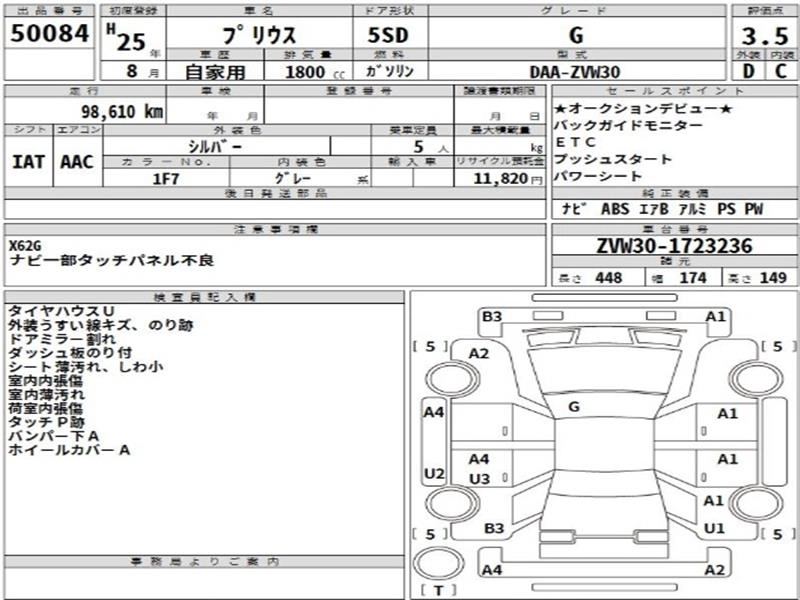Select inspector note ドアミラー割れ

pyautogui.click(x=62, y=339)
